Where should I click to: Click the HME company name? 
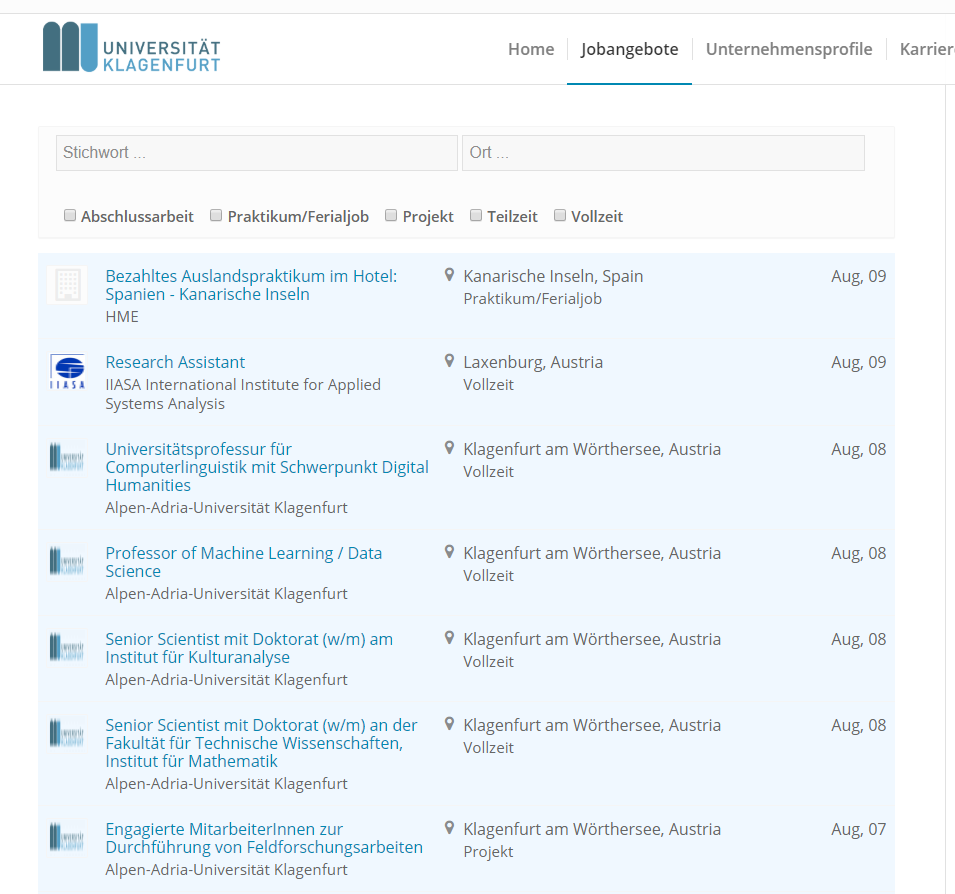click(122, 317)
